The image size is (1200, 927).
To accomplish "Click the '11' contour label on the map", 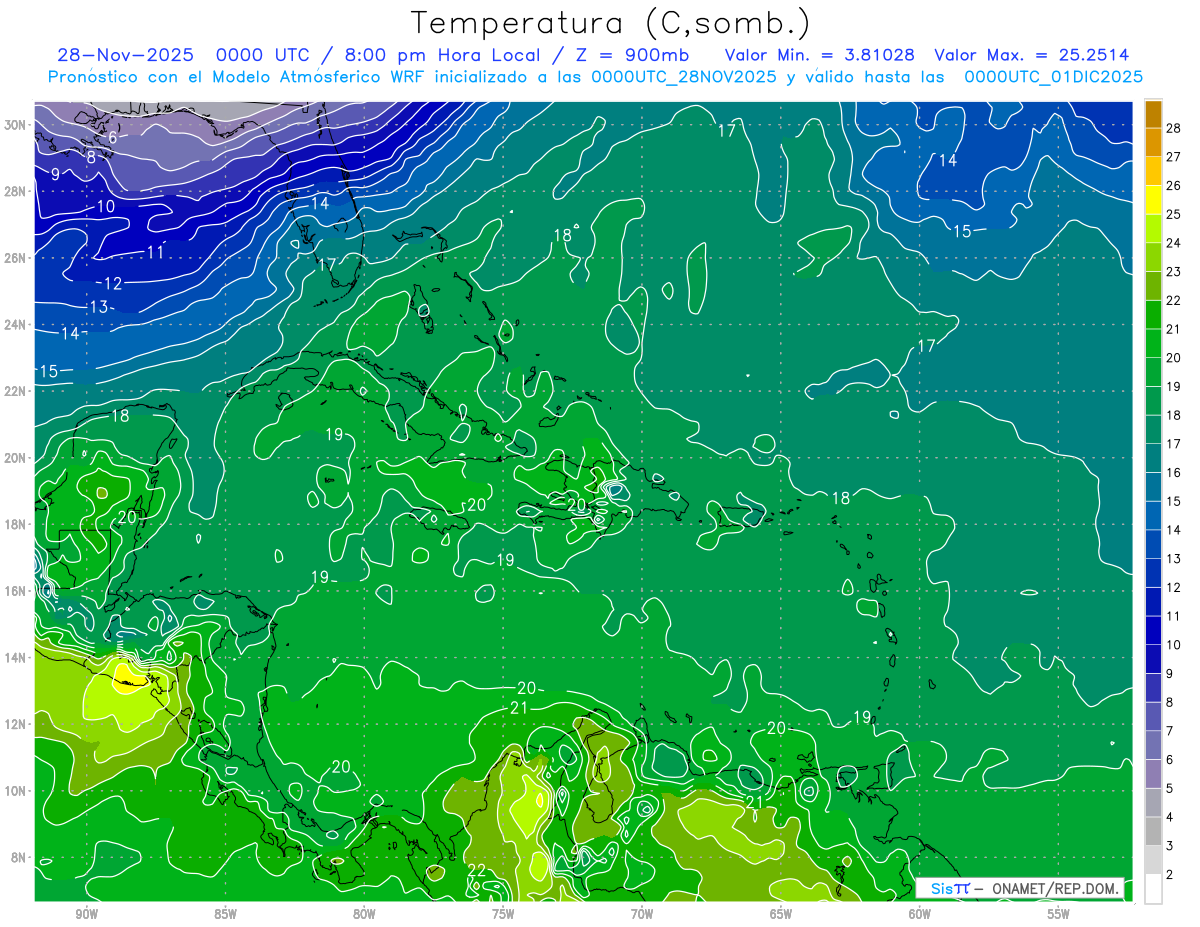I will pos(155,252).
